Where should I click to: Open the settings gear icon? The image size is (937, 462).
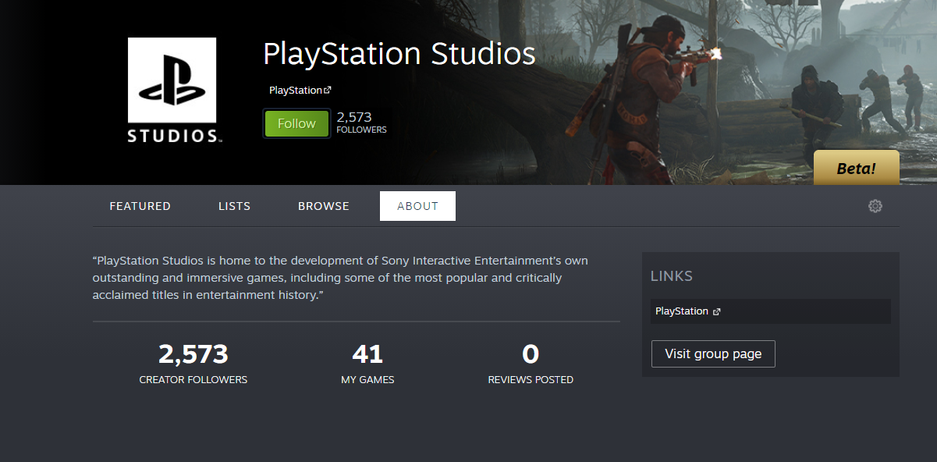[875, 206]
